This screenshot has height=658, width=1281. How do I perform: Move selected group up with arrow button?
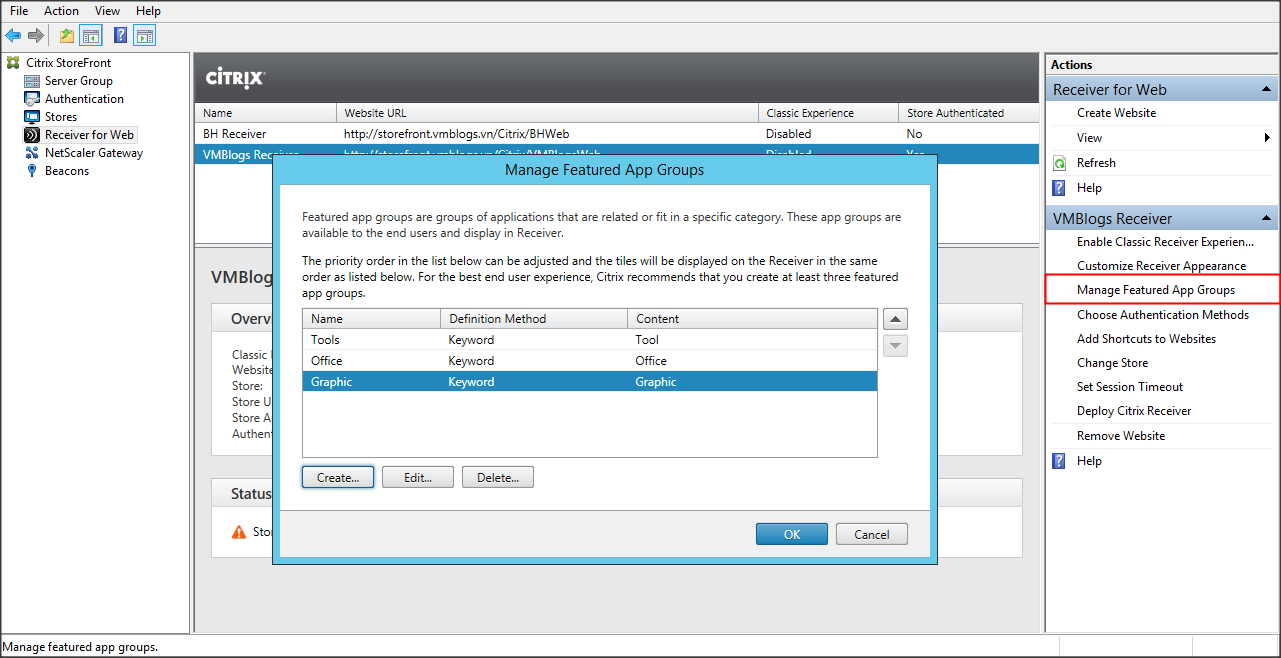point(896,320)
